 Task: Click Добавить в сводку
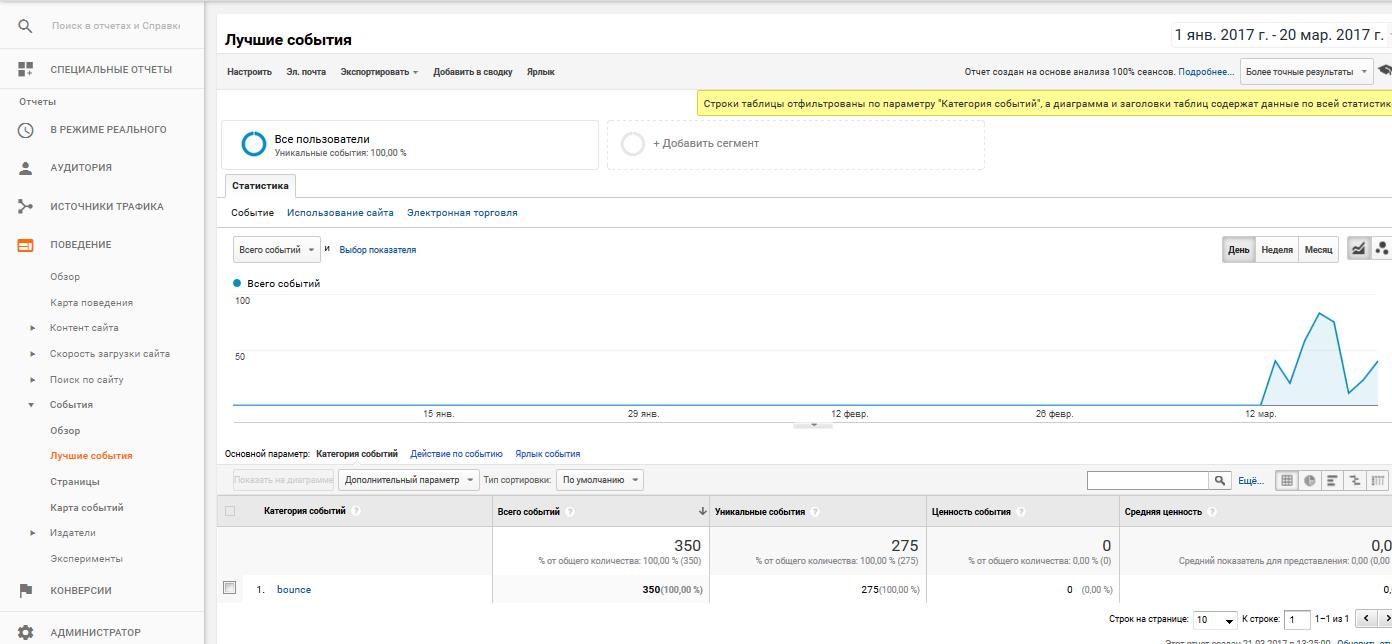473,72
